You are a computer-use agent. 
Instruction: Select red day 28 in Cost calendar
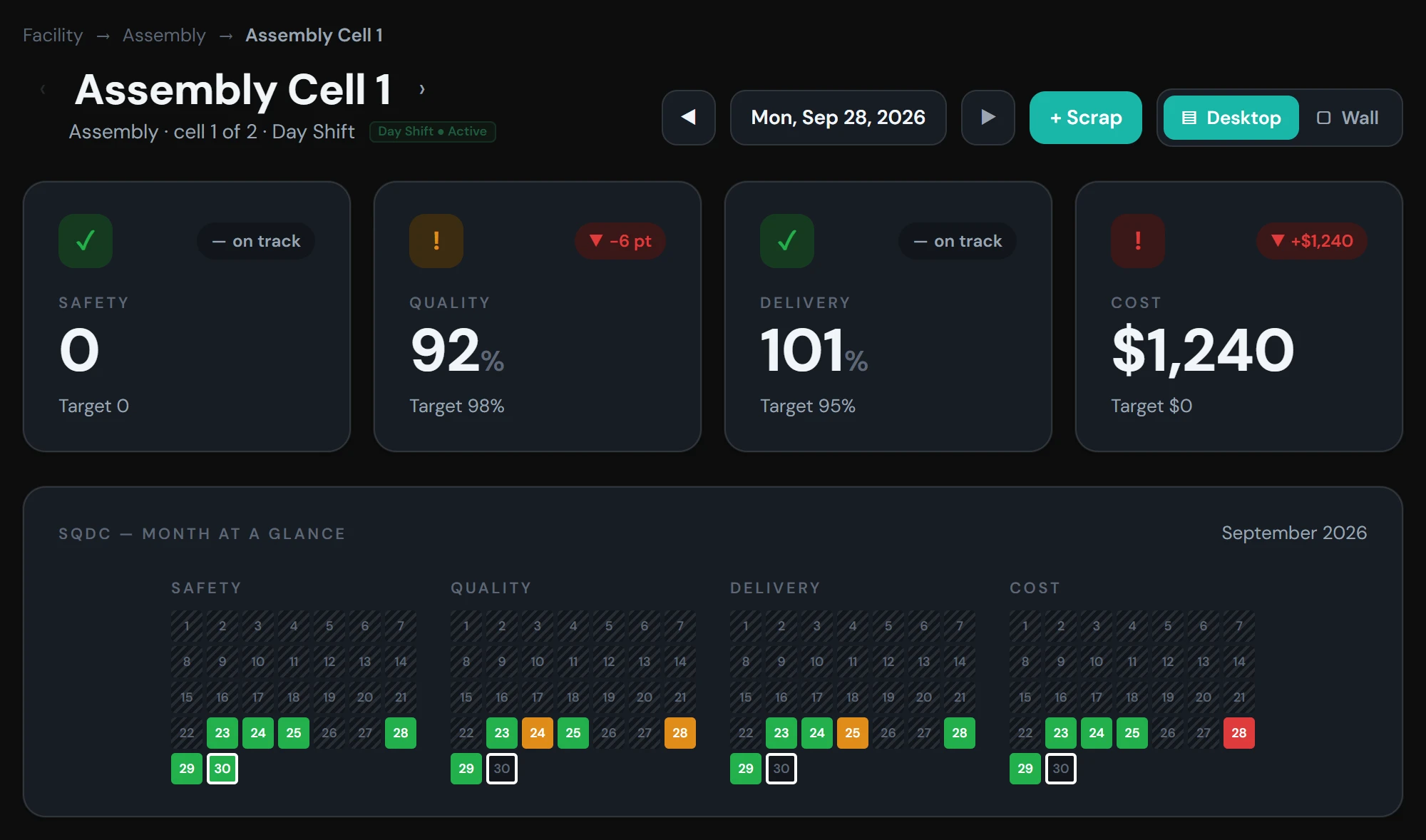click(1239, 733)
